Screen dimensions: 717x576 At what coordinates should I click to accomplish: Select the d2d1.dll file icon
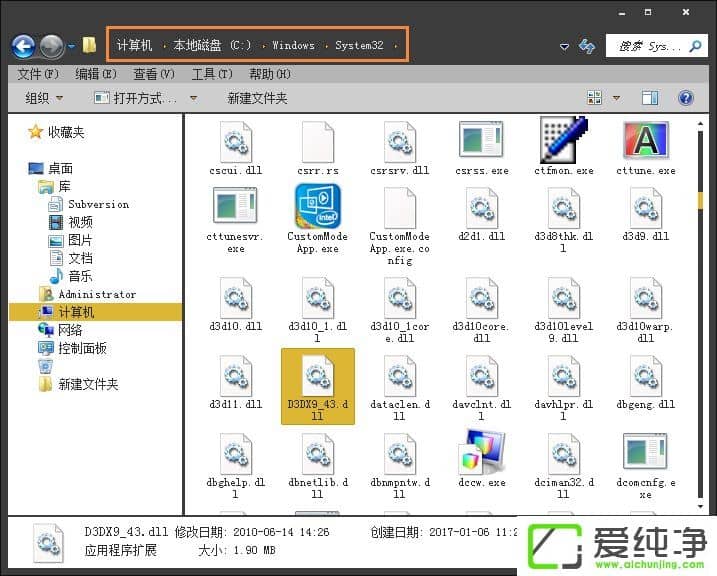click(x=482, y=208)
